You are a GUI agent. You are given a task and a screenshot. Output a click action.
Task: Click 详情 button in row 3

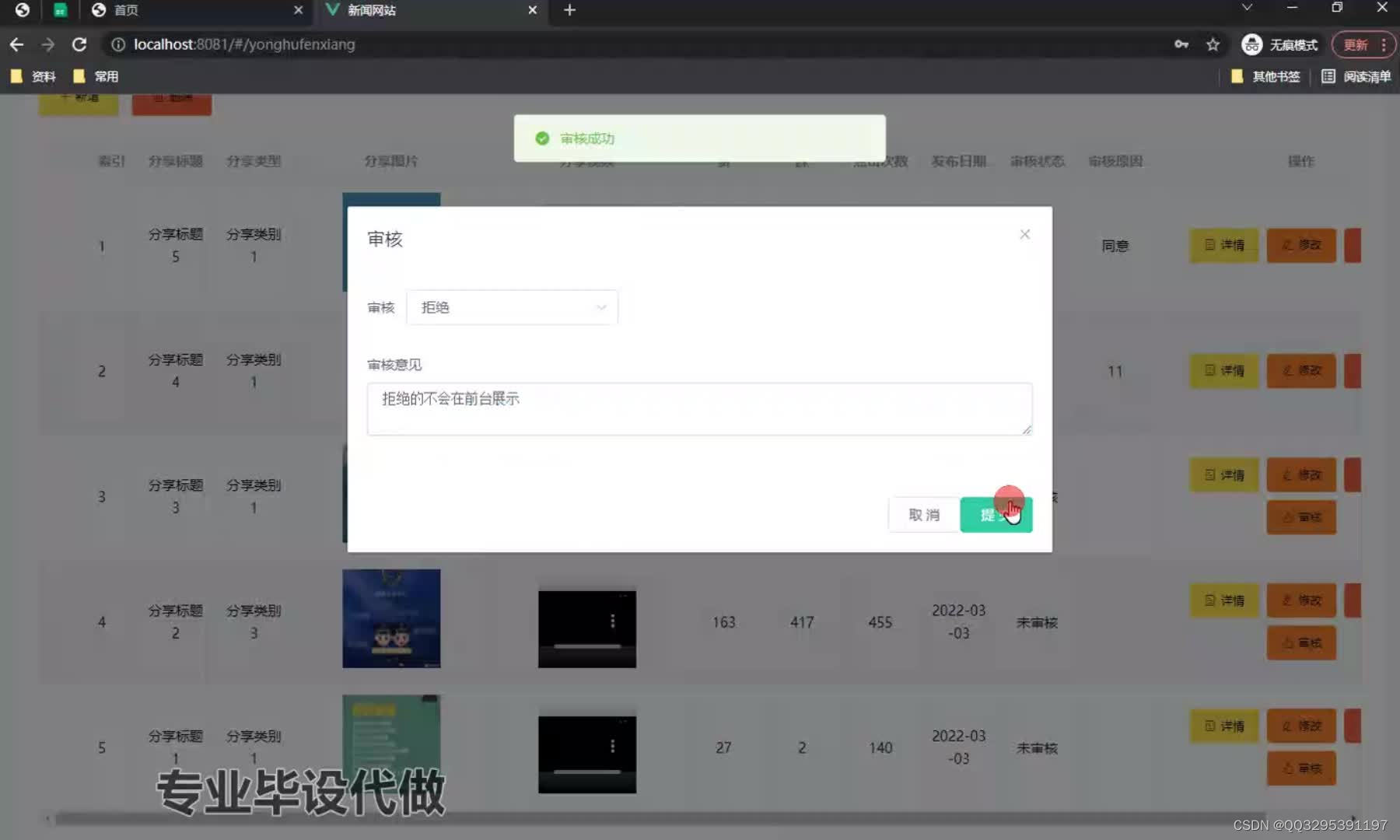[x=1224, y=475]
